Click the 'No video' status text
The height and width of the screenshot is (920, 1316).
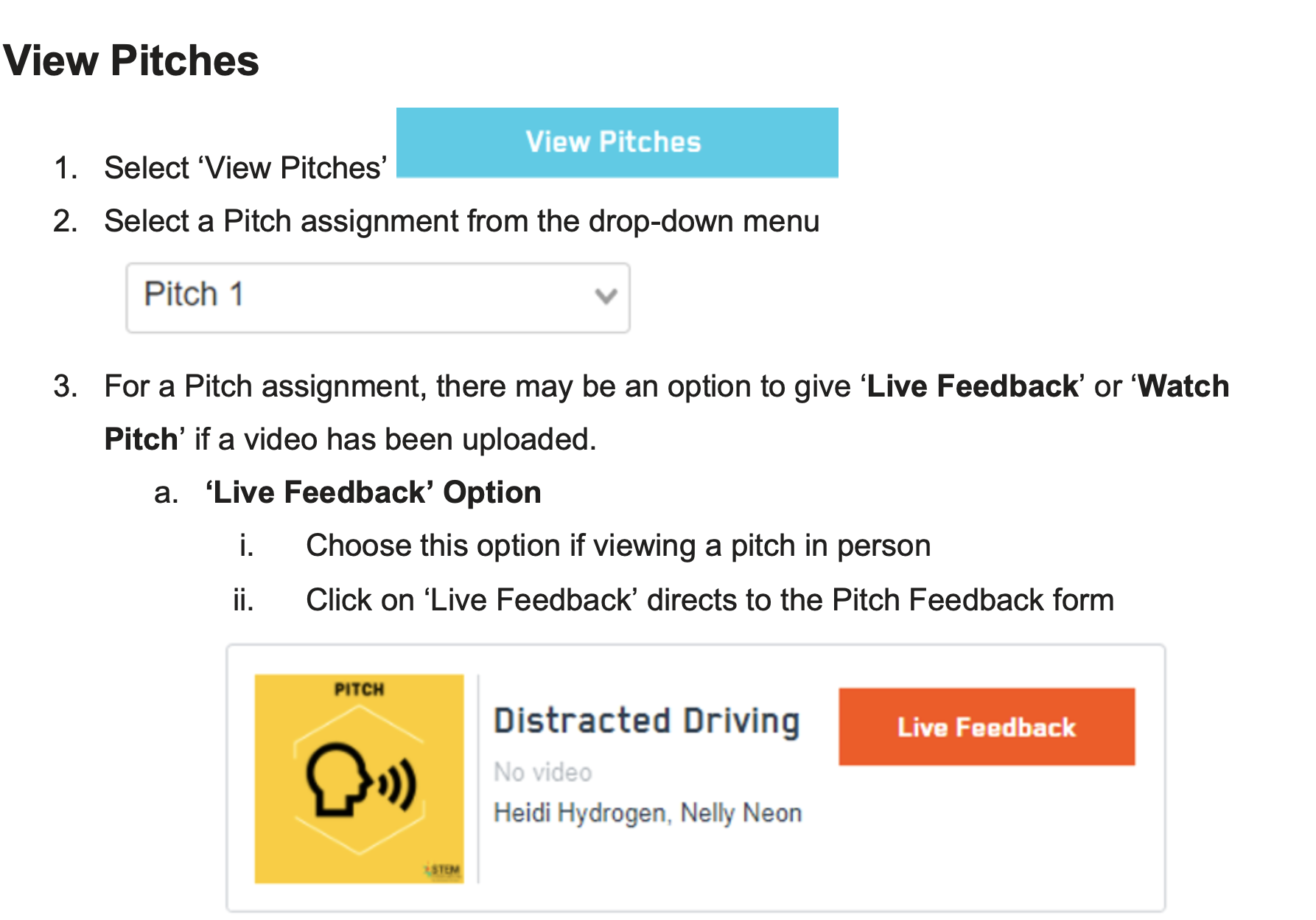click(x=543, y=772)
